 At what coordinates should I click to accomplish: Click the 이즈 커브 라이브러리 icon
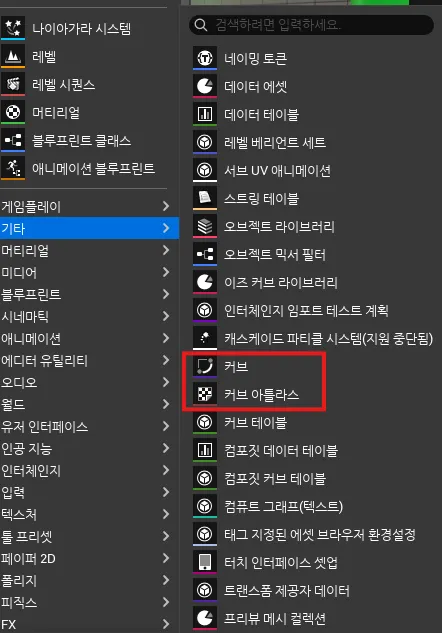pos(205,282)
